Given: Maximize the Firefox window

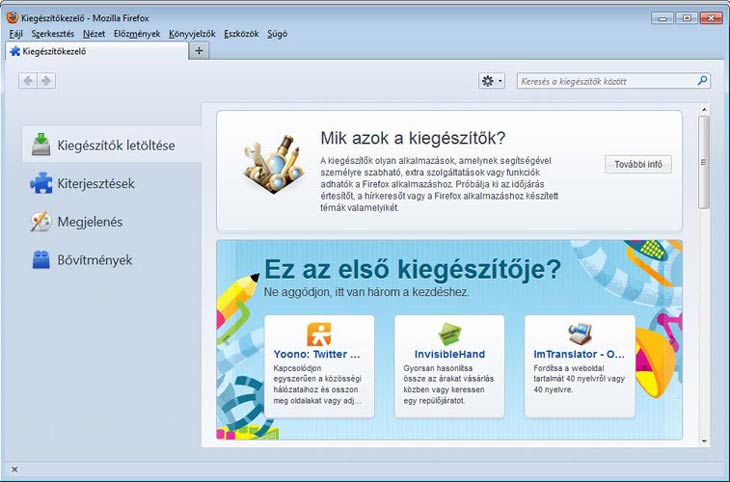Looking at the screenshot, I should point(686,18).
